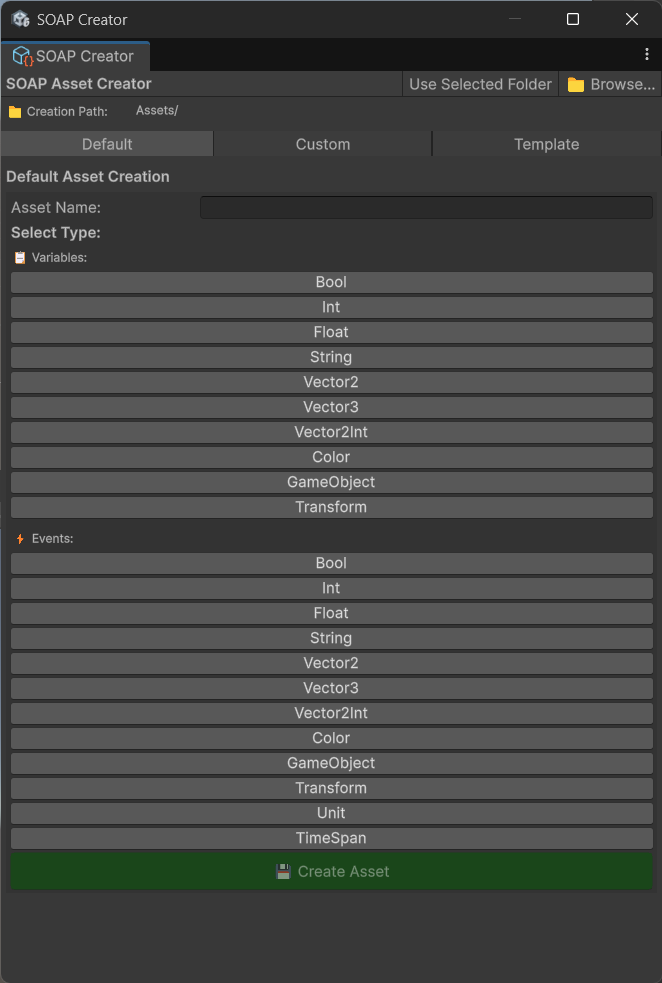Create the asset with the green Create Asset button
Screen dimensions: 662x983
[331, 870]
